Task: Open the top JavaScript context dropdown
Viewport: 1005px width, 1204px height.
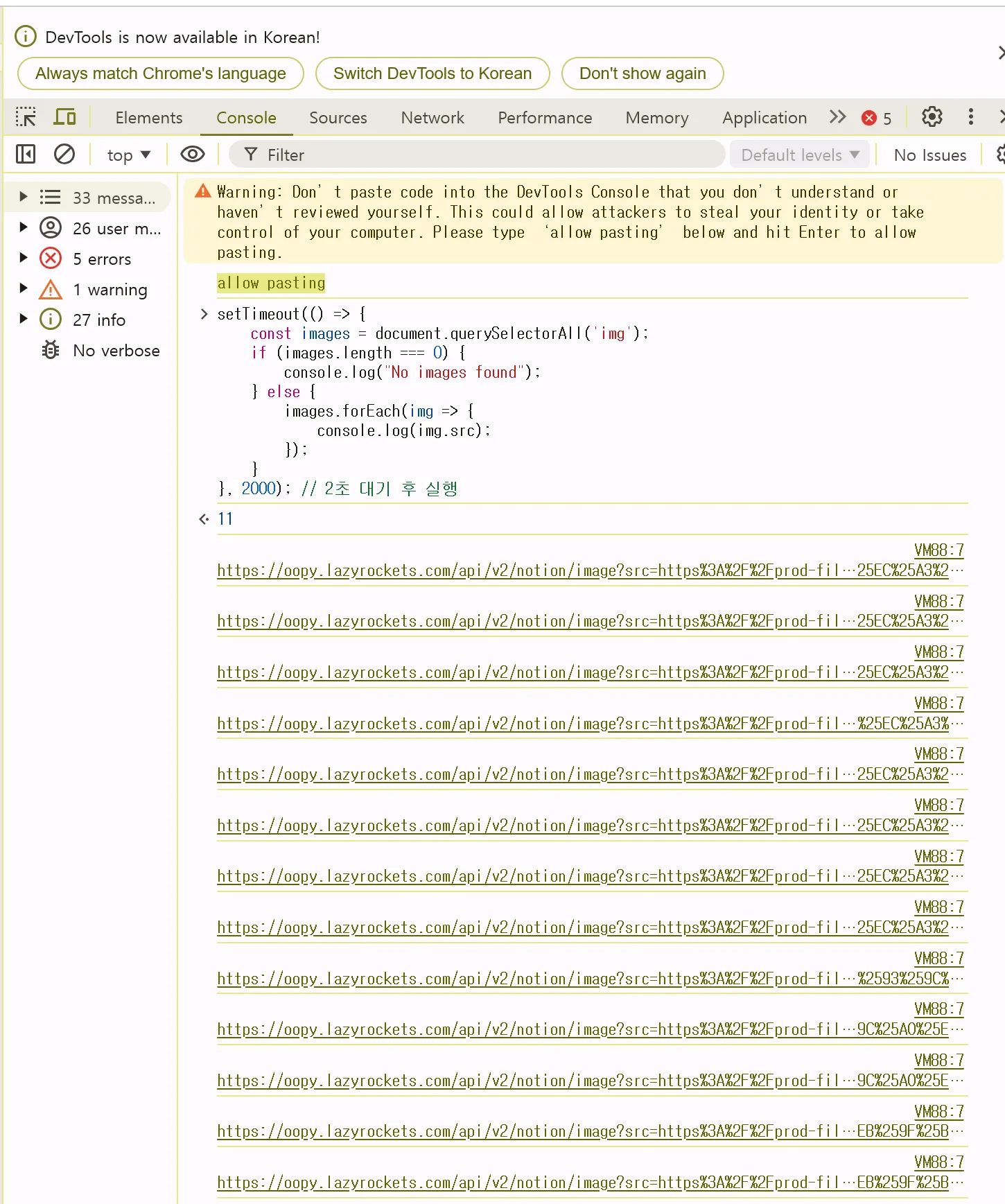Action: coord(128,155)
